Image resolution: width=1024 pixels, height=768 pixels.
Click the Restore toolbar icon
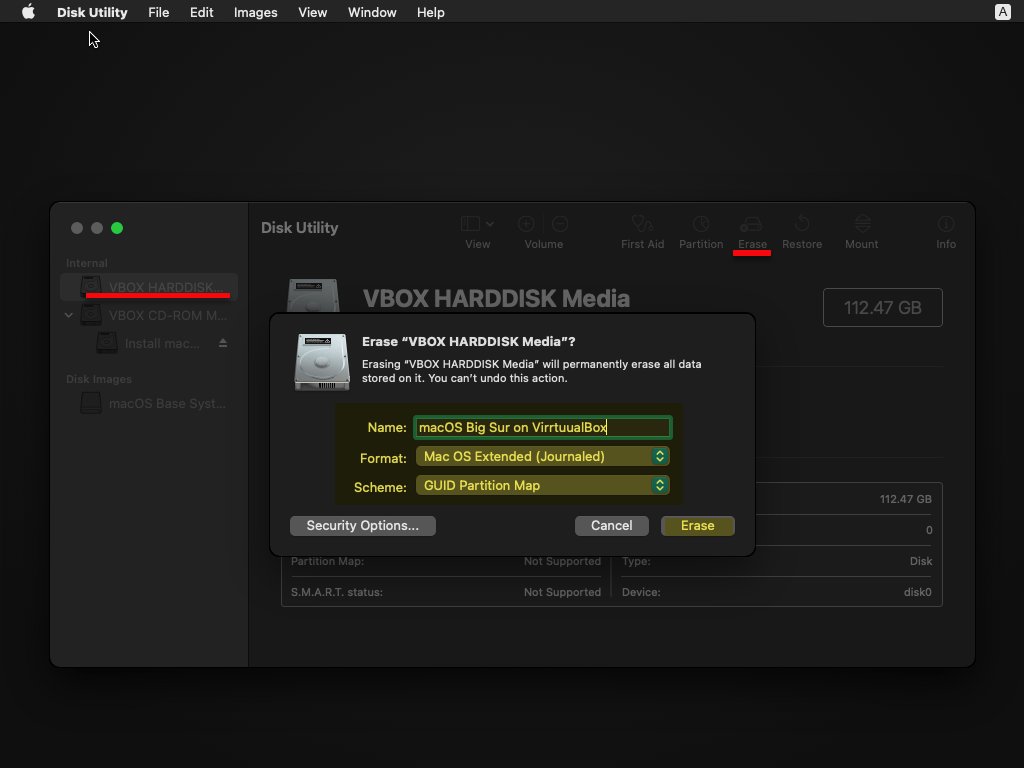[x=802, y=224]
